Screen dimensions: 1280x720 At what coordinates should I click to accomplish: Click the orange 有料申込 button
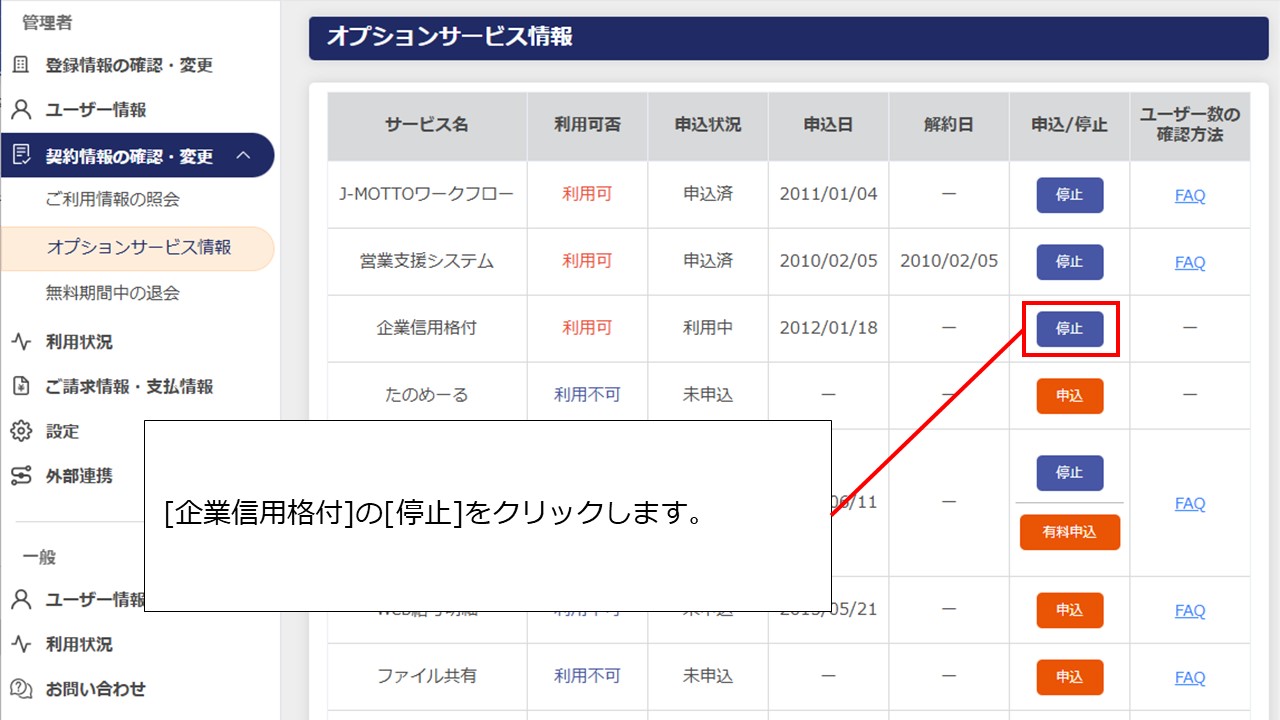tap(1069, 532)
